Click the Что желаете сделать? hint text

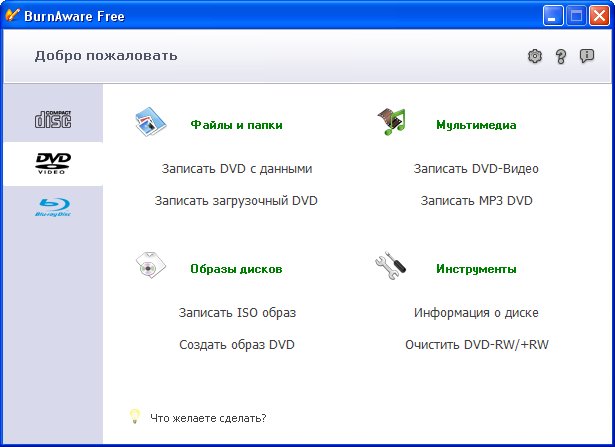[x=208, y=418]
